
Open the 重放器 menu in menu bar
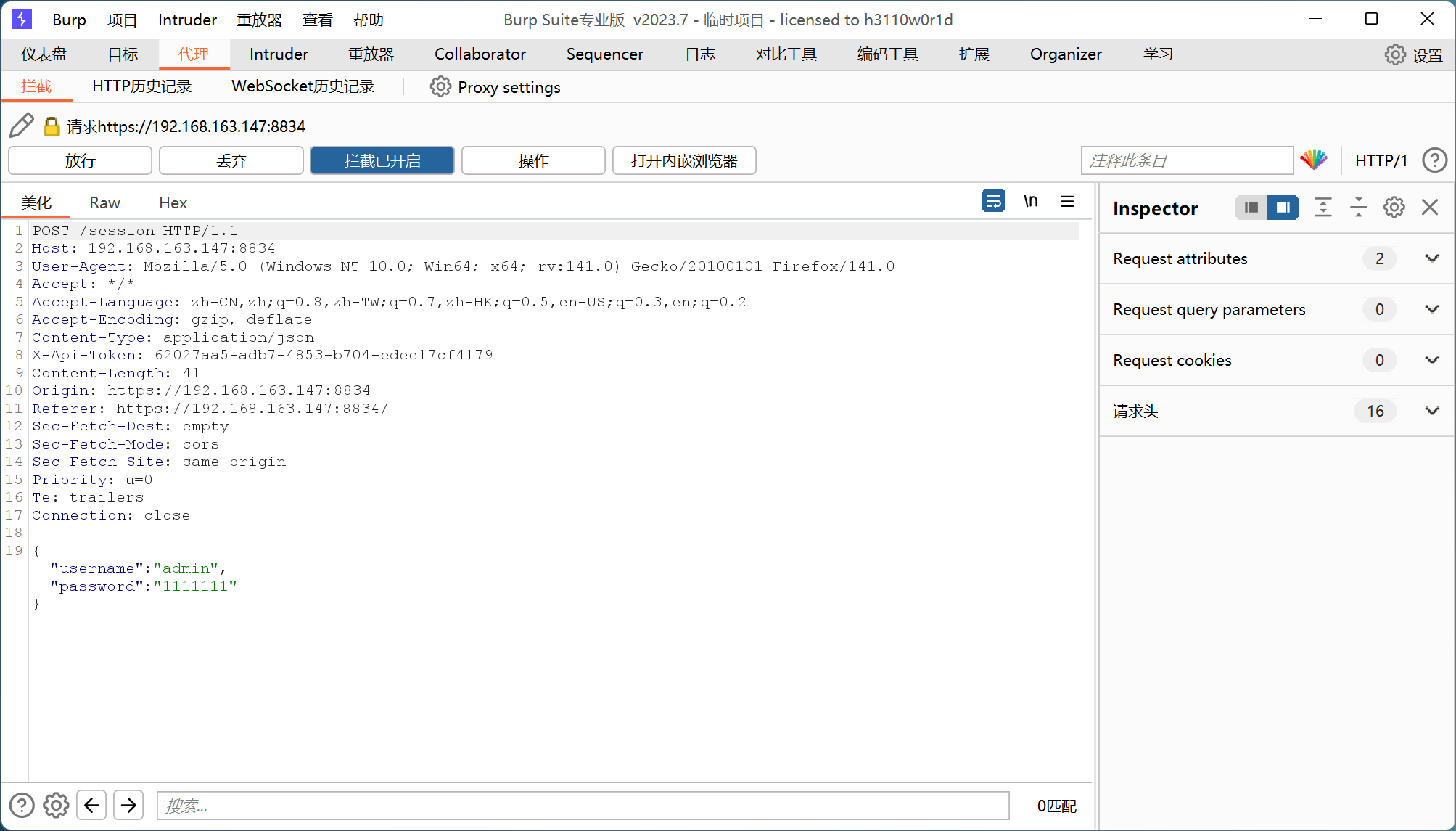[x=259, y=20]
